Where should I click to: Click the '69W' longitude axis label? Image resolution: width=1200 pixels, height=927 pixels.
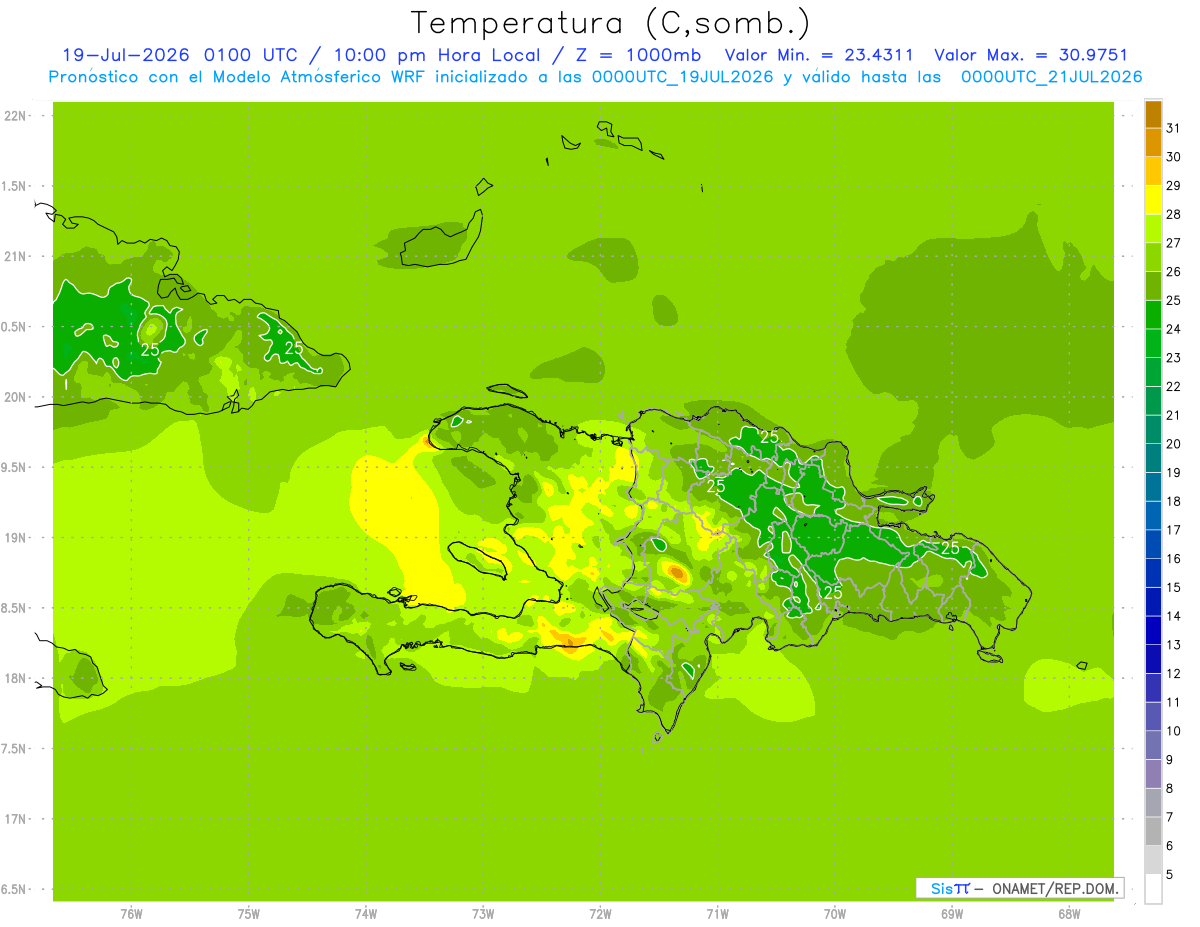(x=951, y=914)
